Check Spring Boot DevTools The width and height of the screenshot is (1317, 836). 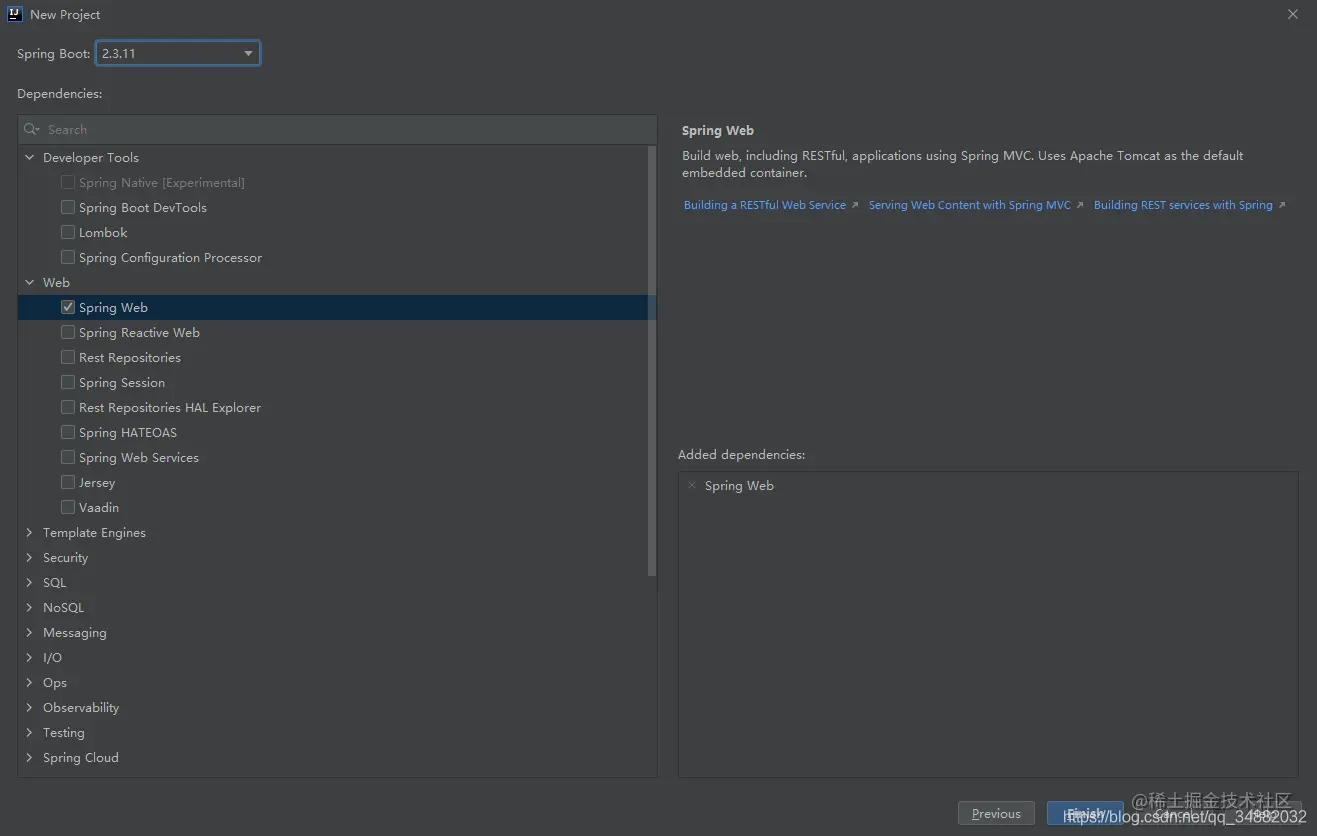tap(68, 207)
